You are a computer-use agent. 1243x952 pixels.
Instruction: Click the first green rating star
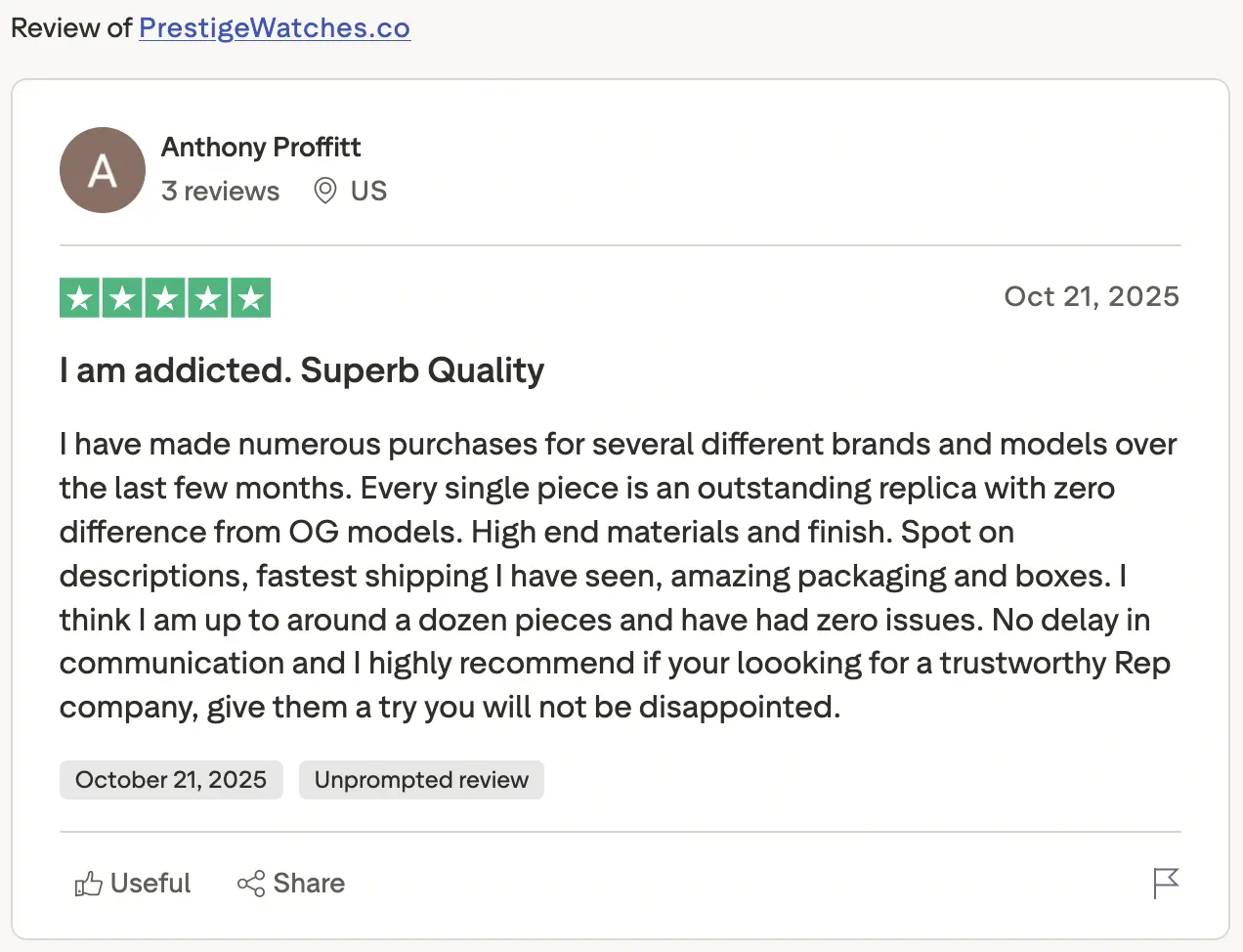coord(80,298)
